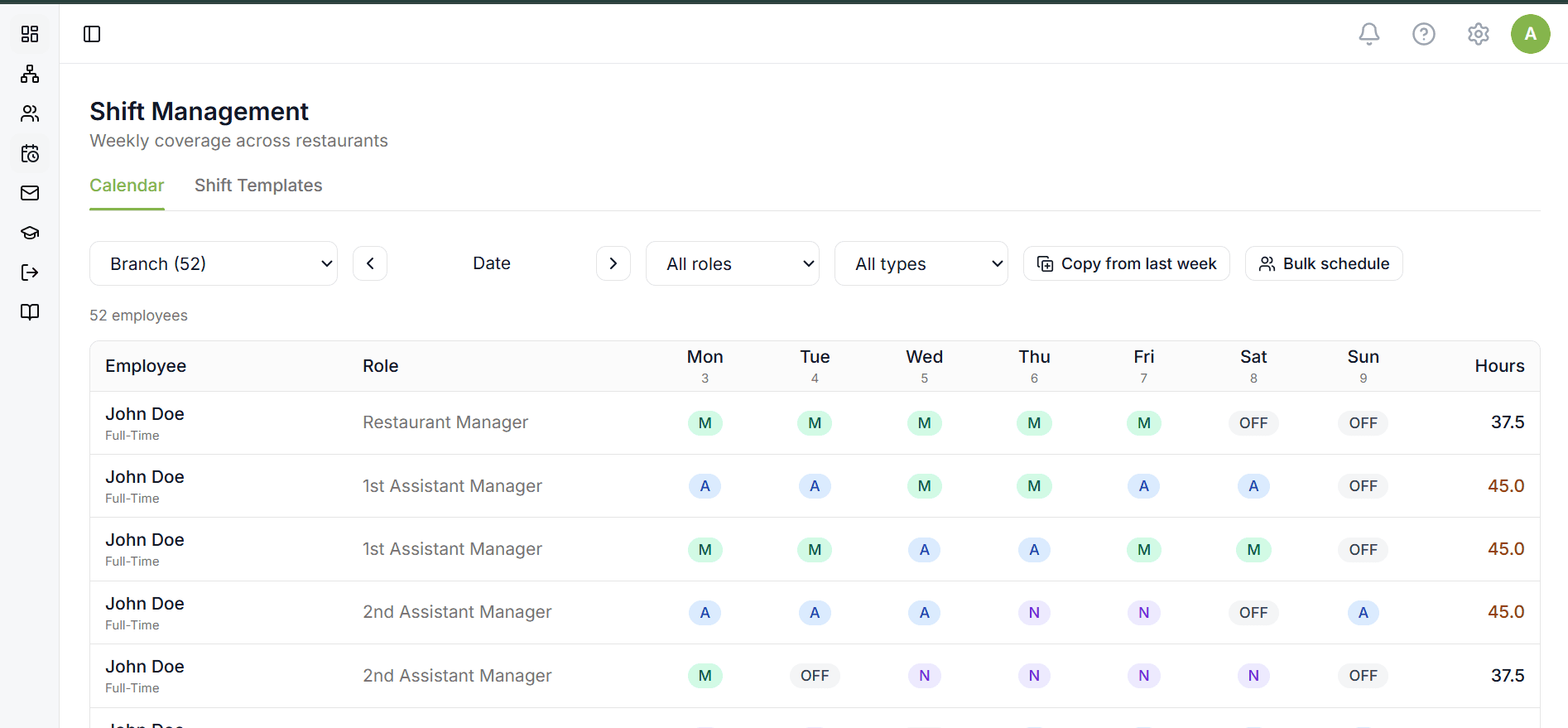Go to next week chevron

pos(613,263)
